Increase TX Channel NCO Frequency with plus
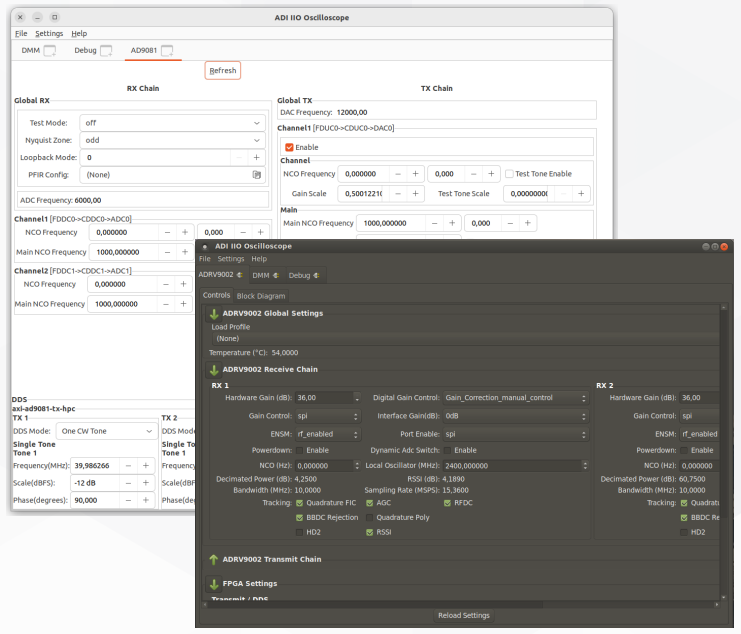 415,174
